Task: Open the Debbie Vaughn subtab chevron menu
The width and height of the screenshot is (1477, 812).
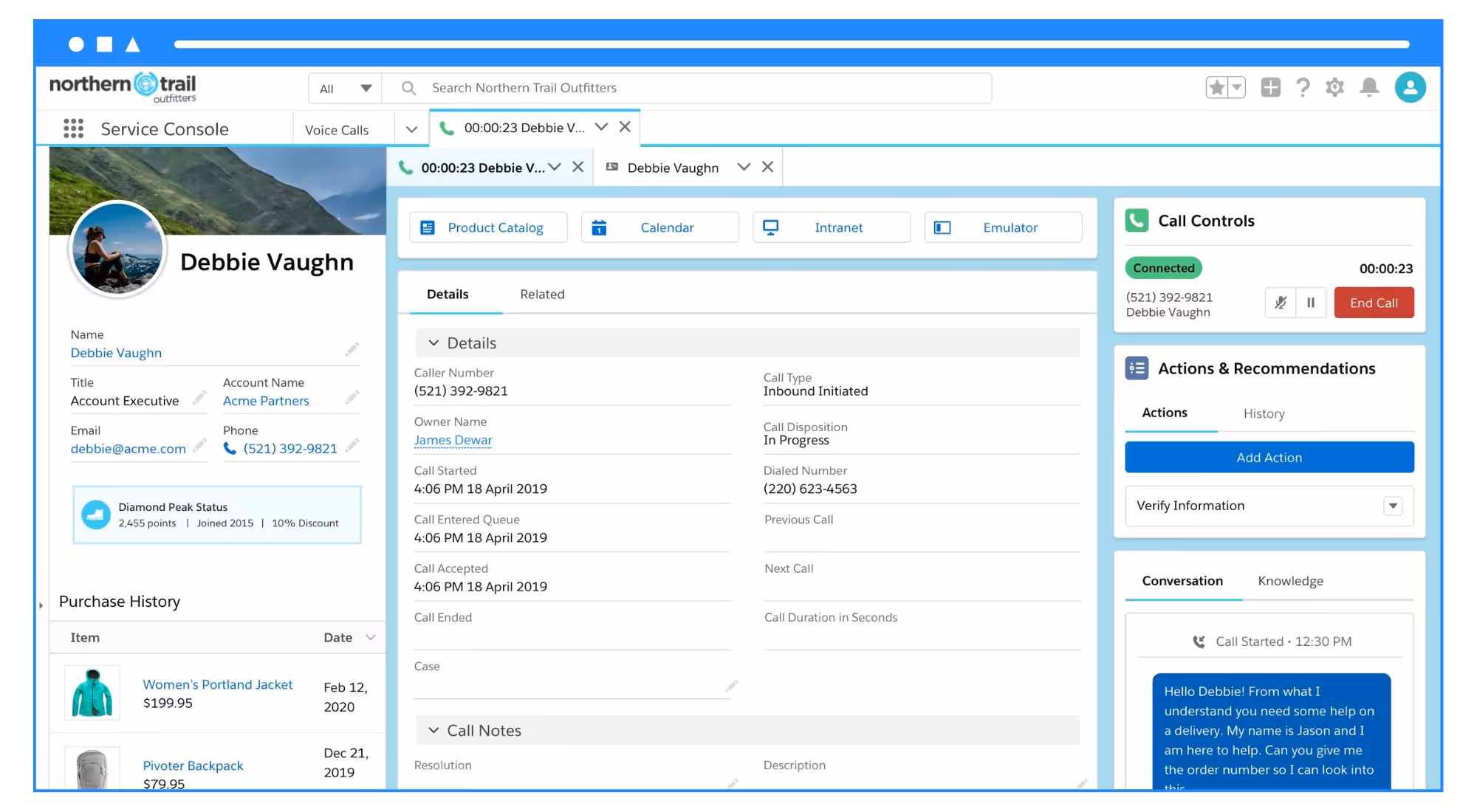Action: click(x=744, y=168)
